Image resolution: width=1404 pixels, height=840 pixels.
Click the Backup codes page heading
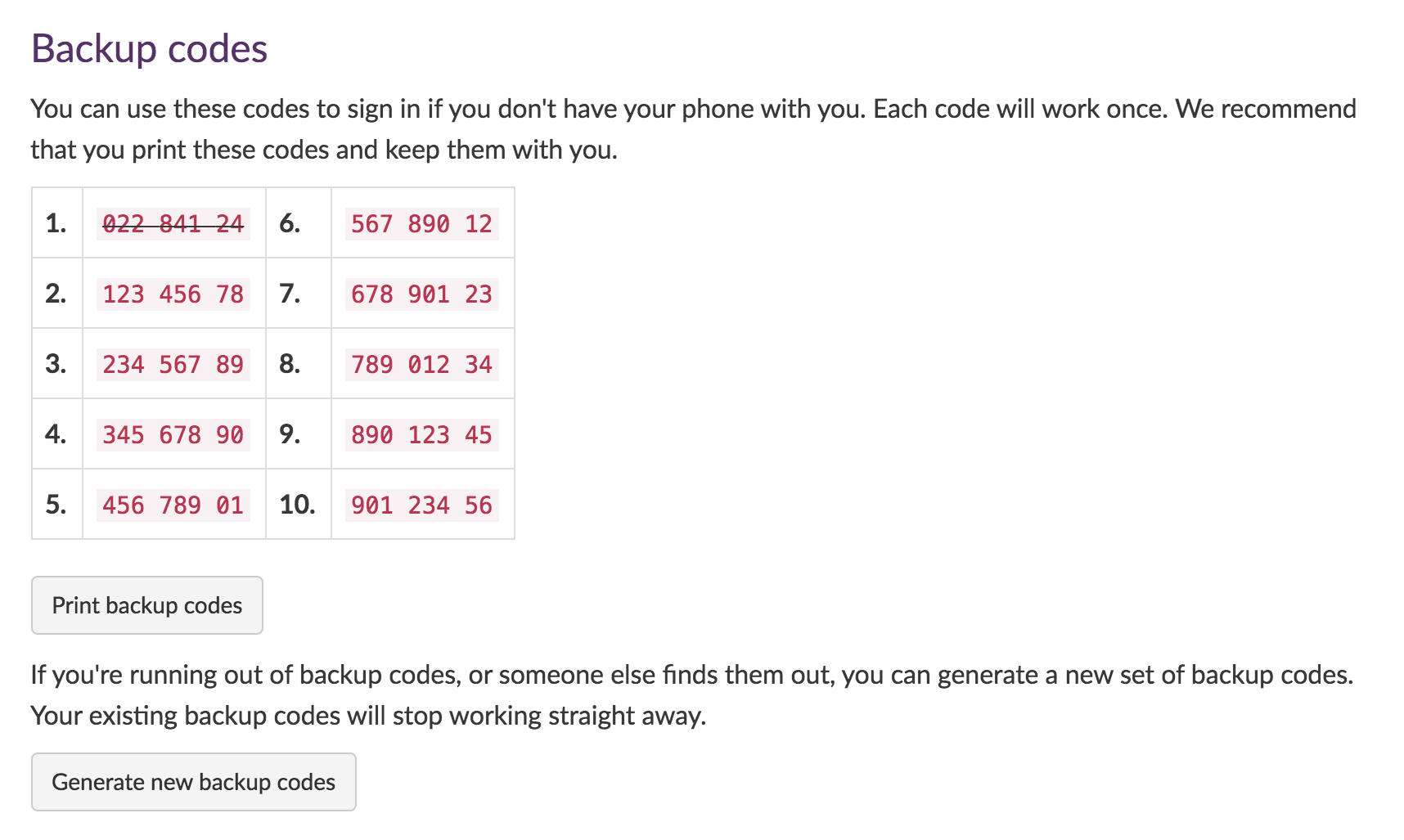click(x=149, y=47)
